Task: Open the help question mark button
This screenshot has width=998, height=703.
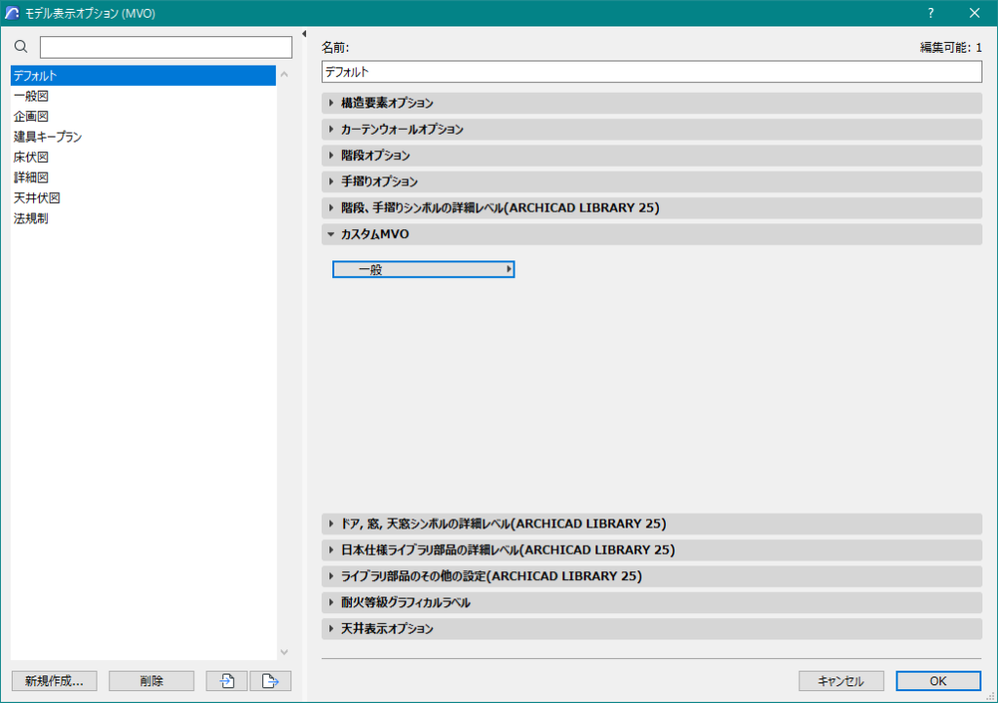Action: point(931,13)
